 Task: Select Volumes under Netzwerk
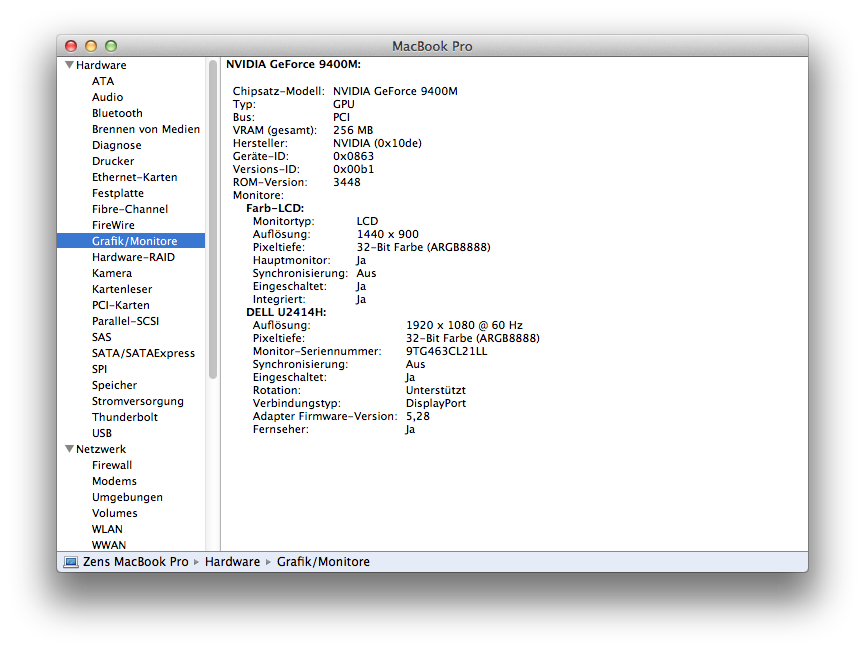[x=114, y=513]
